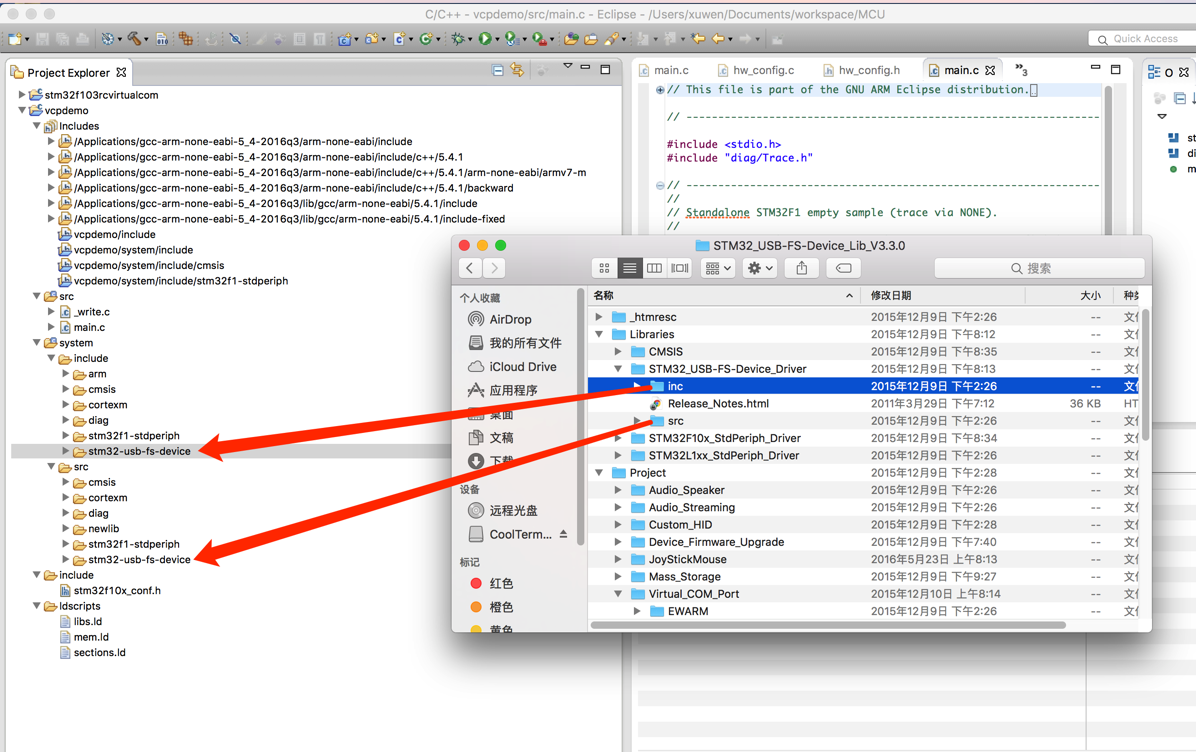Screen dimensions: 1196x752
Task: Switch Finder to icon view
Action: coord(604,268)
